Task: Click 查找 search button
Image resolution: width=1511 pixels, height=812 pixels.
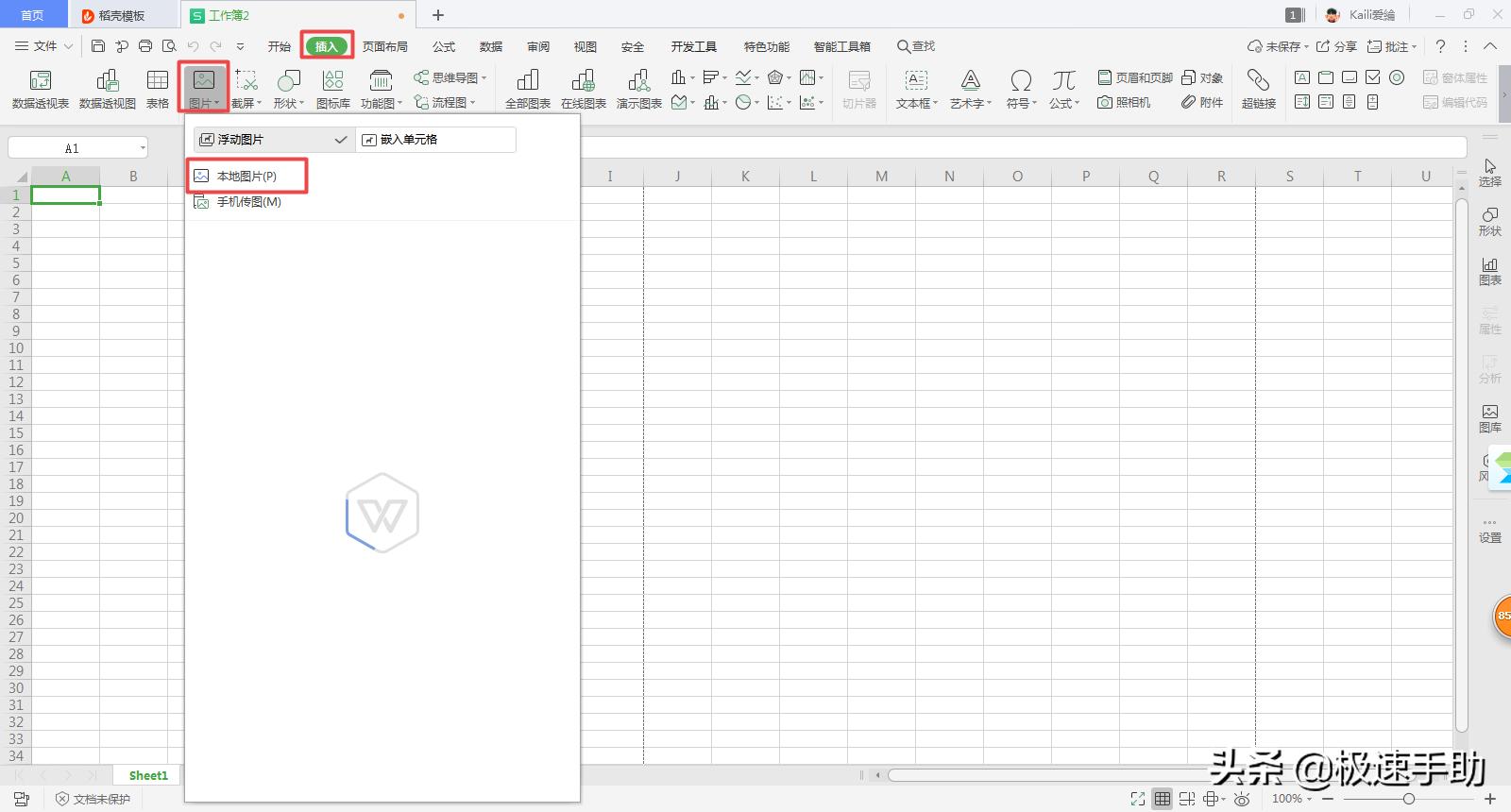Action: [x=916, y=46]
